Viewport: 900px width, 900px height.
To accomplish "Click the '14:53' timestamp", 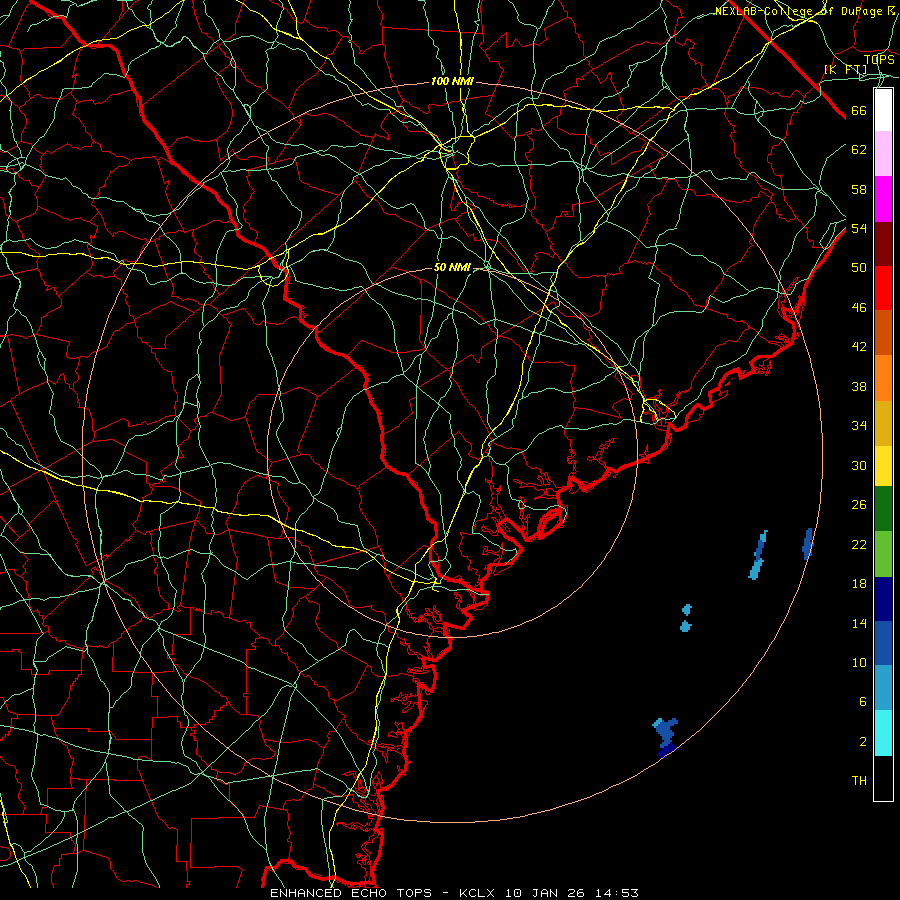I will (x=616, y=893).
